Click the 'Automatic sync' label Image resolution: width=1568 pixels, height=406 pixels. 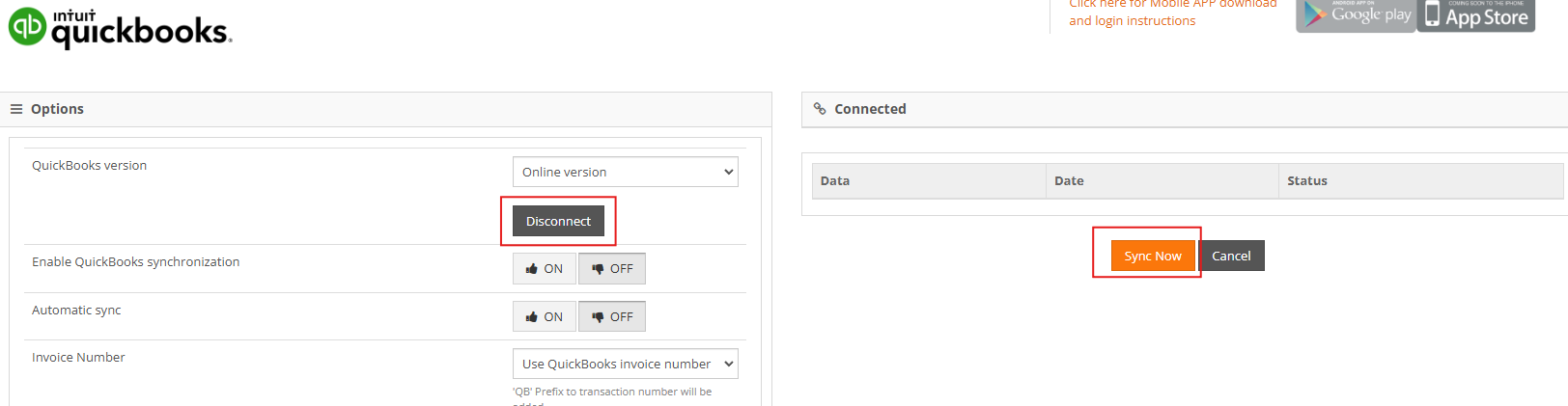(x=76, y=310)
